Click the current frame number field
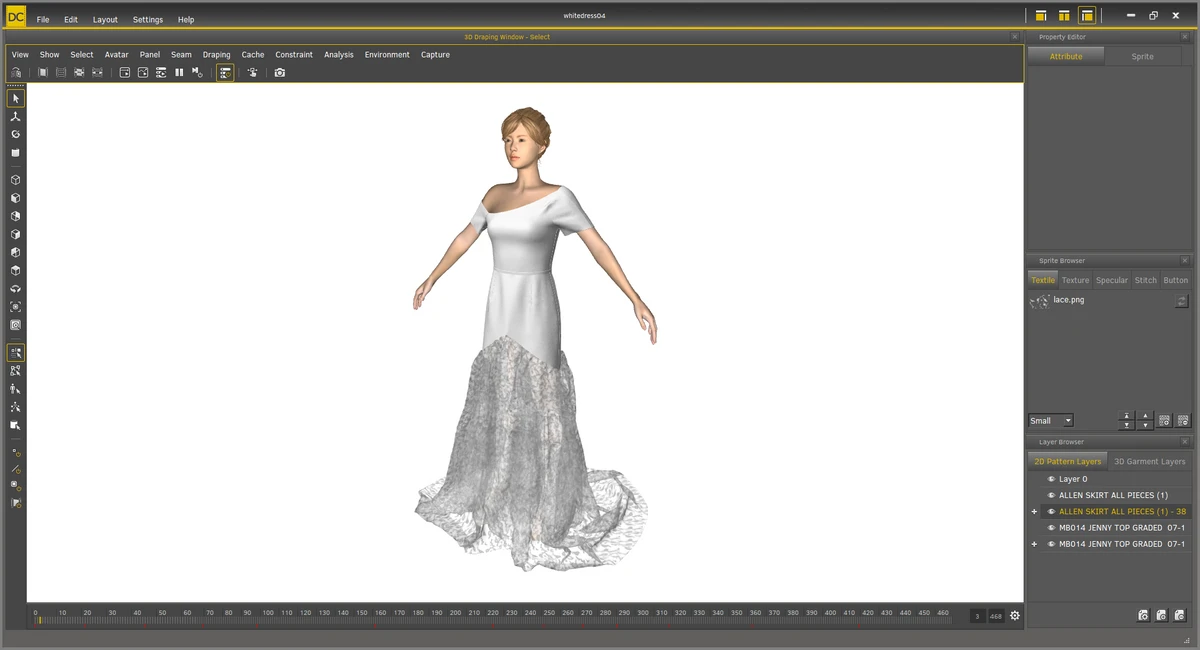This screenshot has width=1200, height=650. pyautogui.click(x=977, y=616)
